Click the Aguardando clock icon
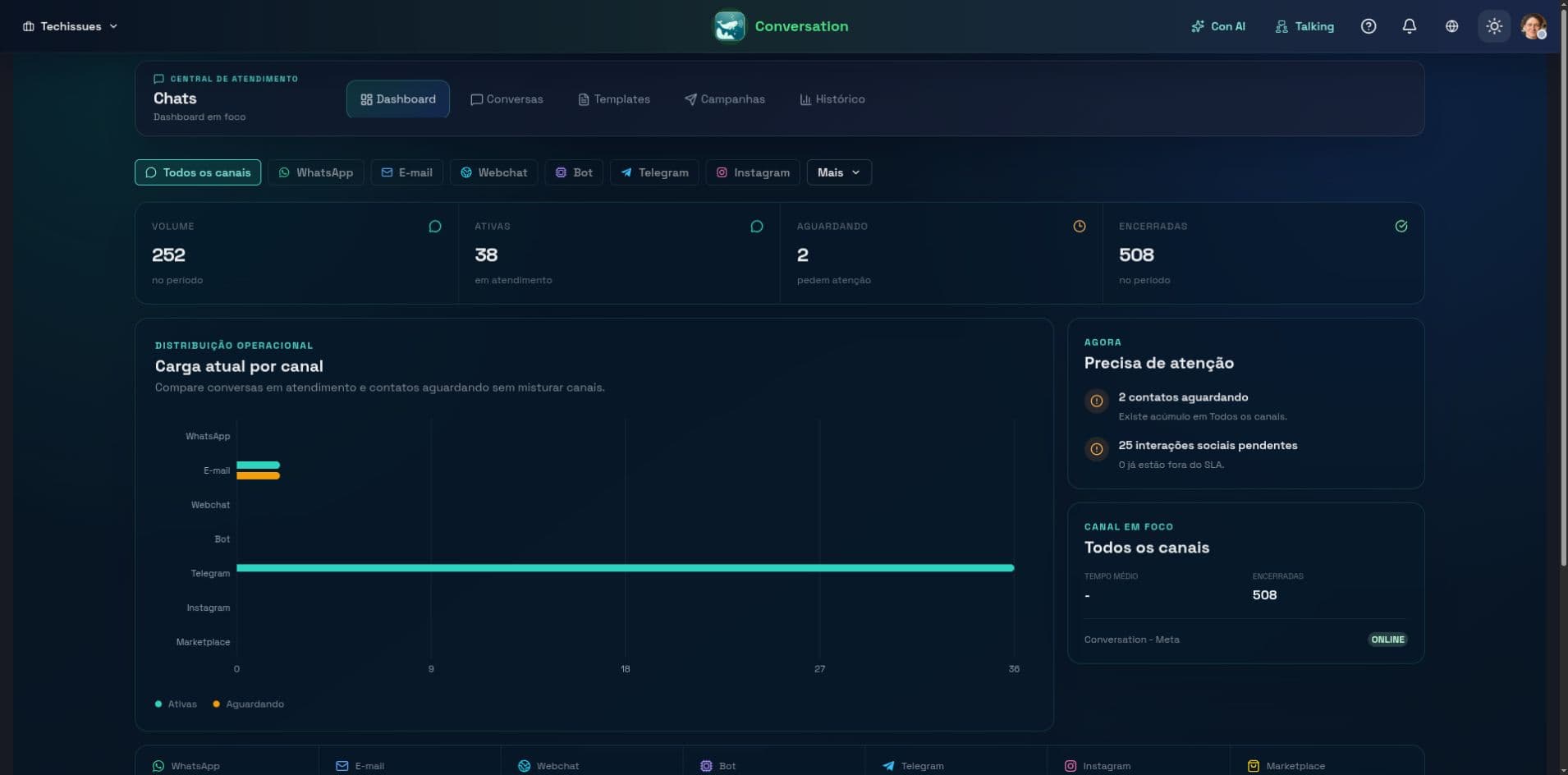Viewport: 1568px width, 775px height. pyautogui.click(x=1080, y=227)
